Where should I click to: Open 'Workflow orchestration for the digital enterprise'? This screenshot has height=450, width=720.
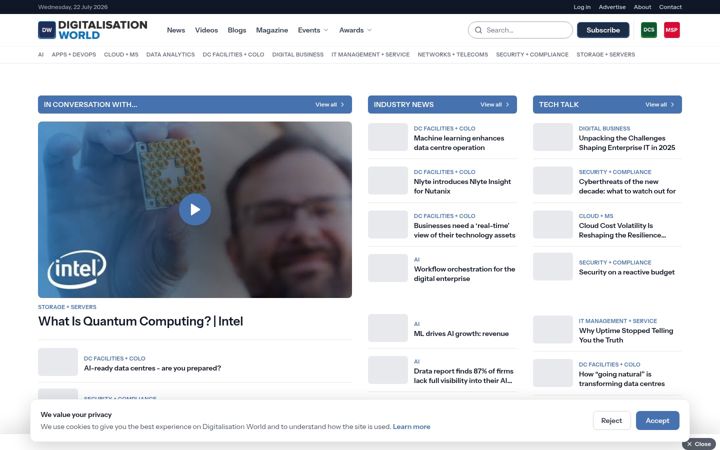point(464,274)
